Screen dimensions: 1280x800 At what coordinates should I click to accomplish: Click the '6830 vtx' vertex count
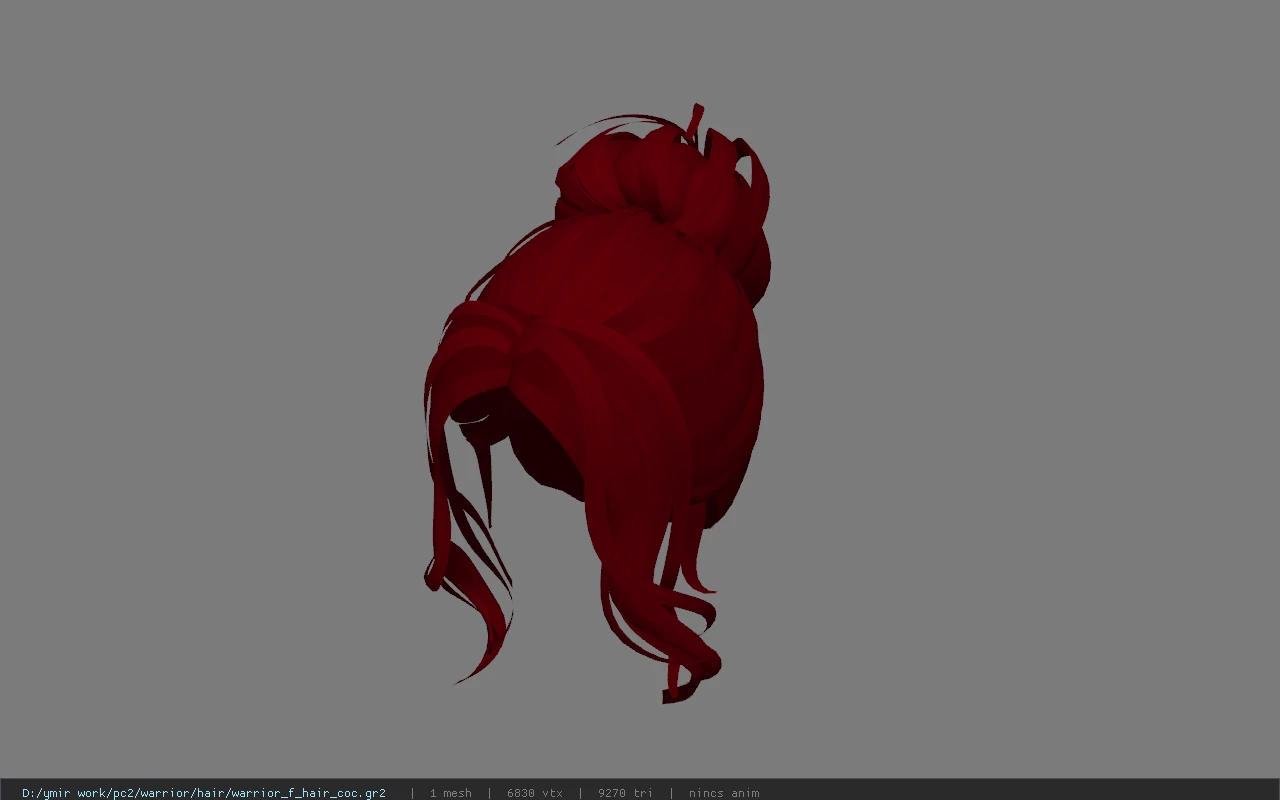pos(535,793)
